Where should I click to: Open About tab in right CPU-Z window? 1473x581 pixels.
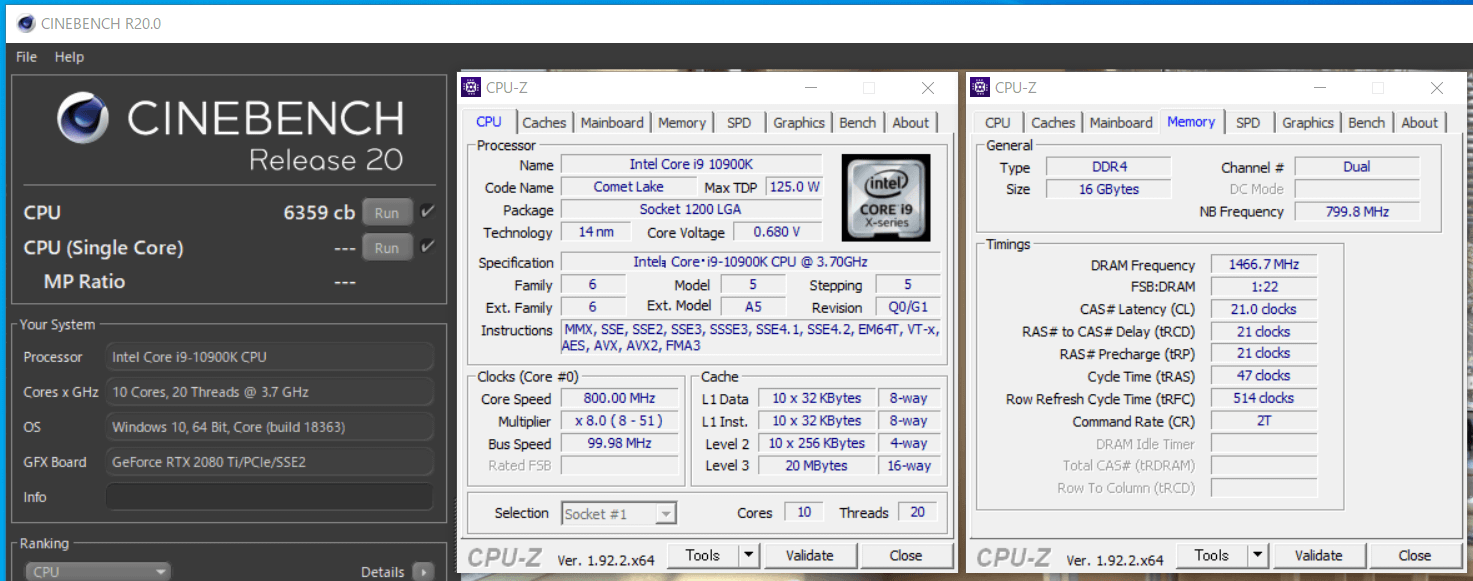click(x=1420, y=123)
